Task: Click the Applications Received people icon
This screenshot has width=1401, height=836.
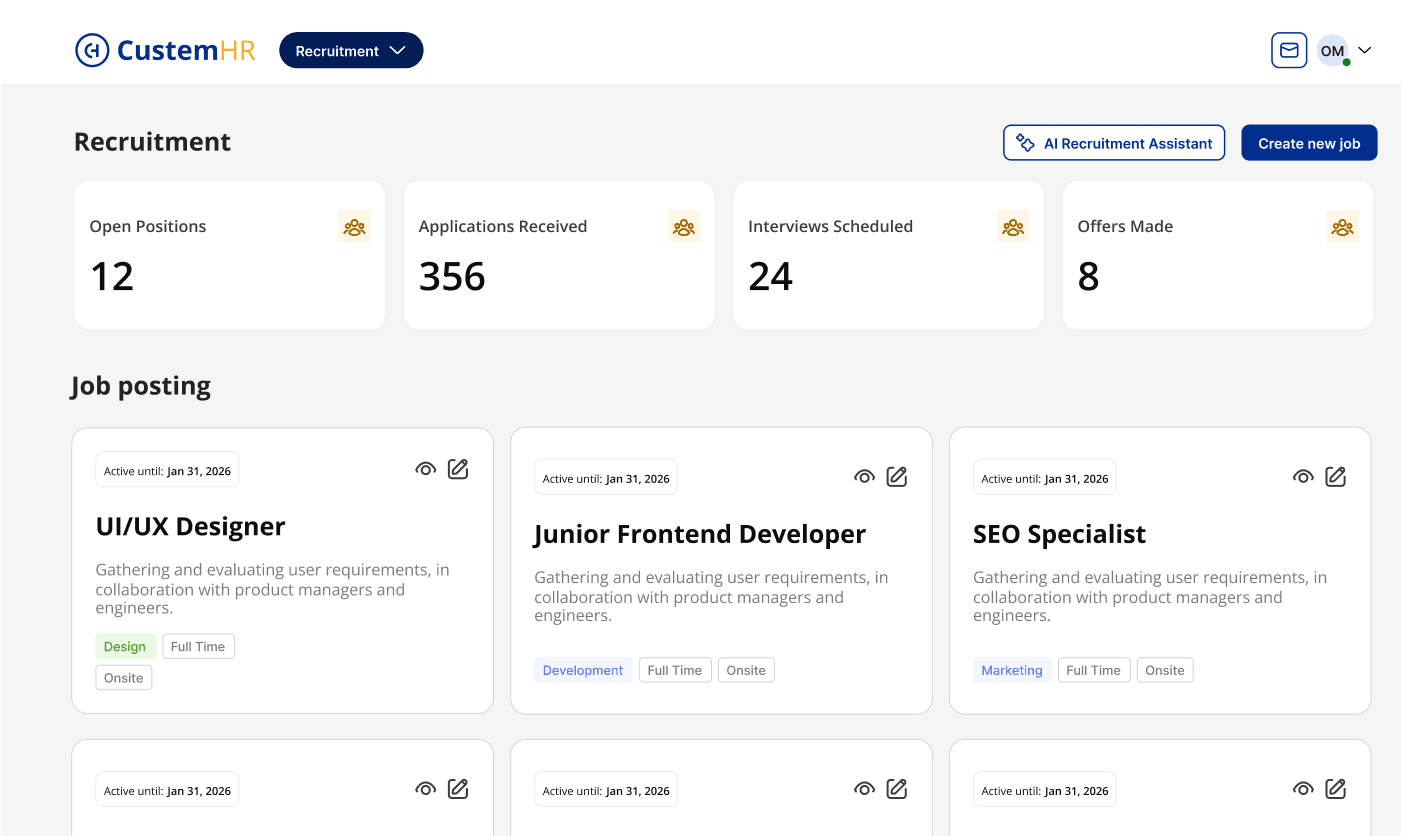Action: tap(684, 227)
